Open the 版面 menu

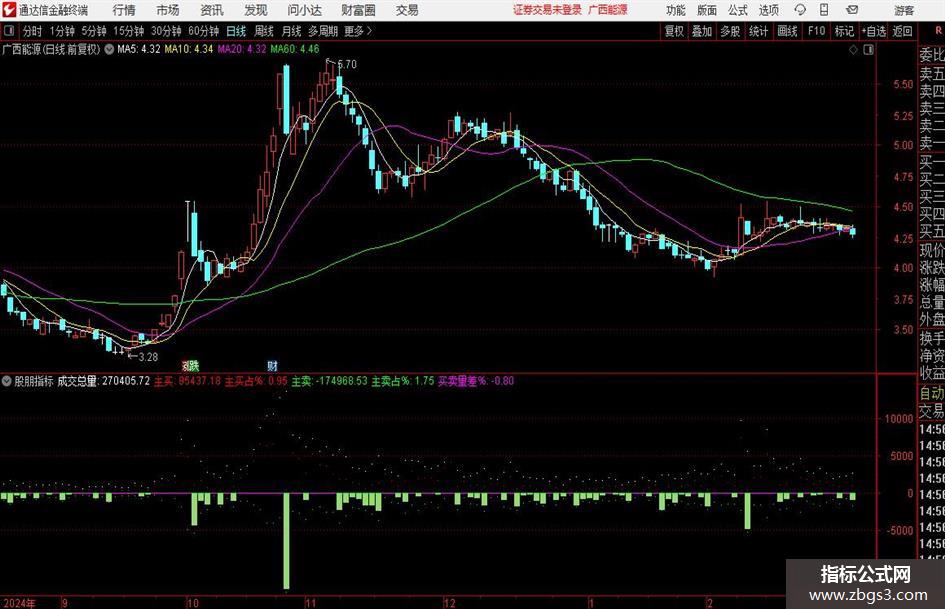706,10
